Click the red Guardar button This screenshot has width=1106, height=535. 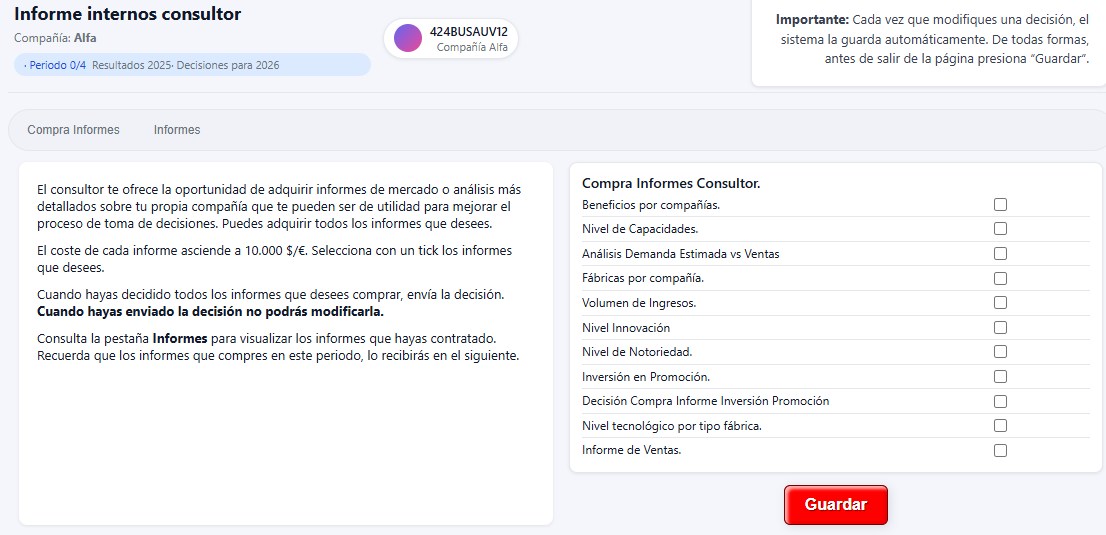836,505
